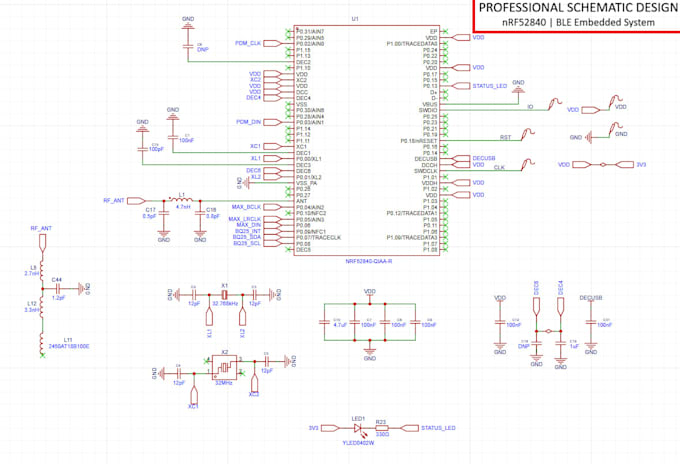The width and height of the screenshot is (680, 464).
Task: Select the LED1 diode symbol
Action: click(358, 428)
